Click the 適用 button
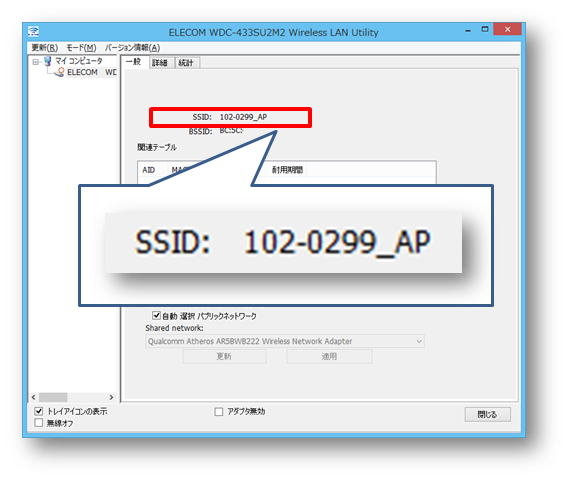 (x=329, y=356)
